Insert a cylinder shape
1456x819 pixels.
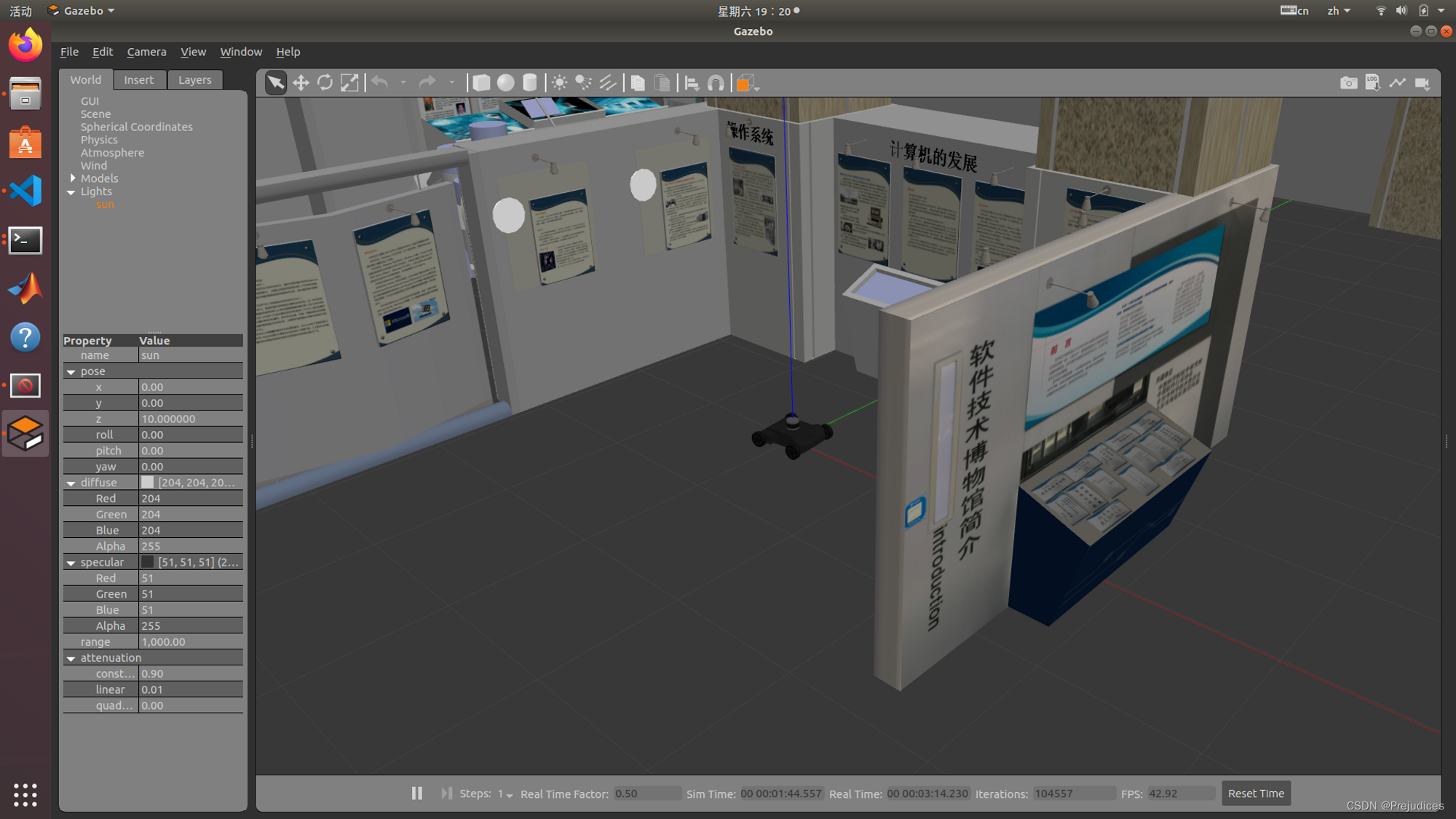coord(530,83)
